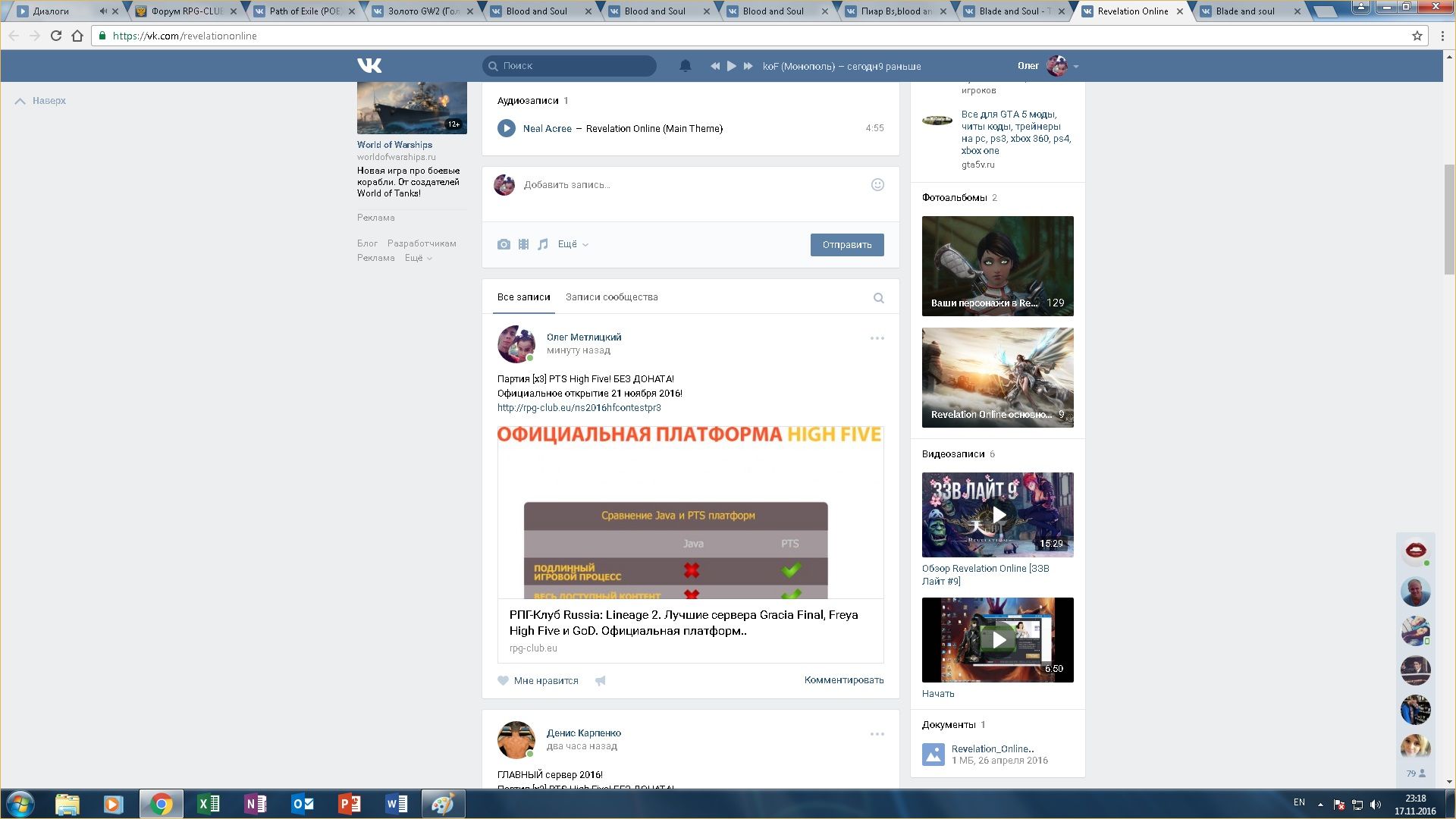
Task: Open Windows Start menu
Action: pyautogui.click(x=20, y=804)
